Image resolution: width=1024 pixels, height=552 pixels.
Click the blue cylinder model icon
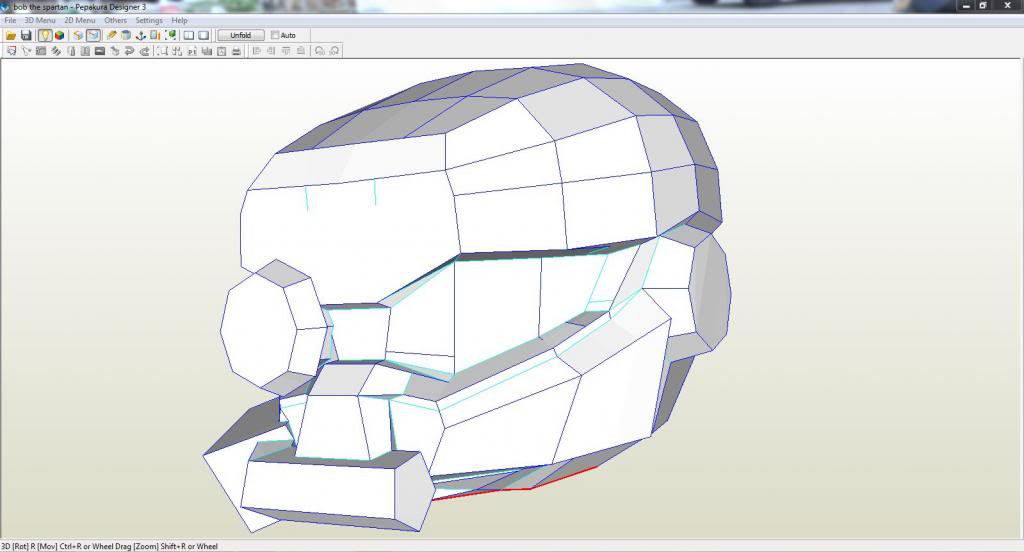coord(126,35)
